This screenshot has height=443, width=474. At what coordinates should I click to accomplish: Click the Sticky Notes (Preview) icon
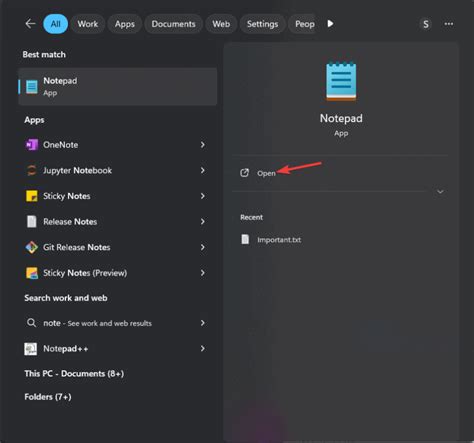(x=32, y=273)
